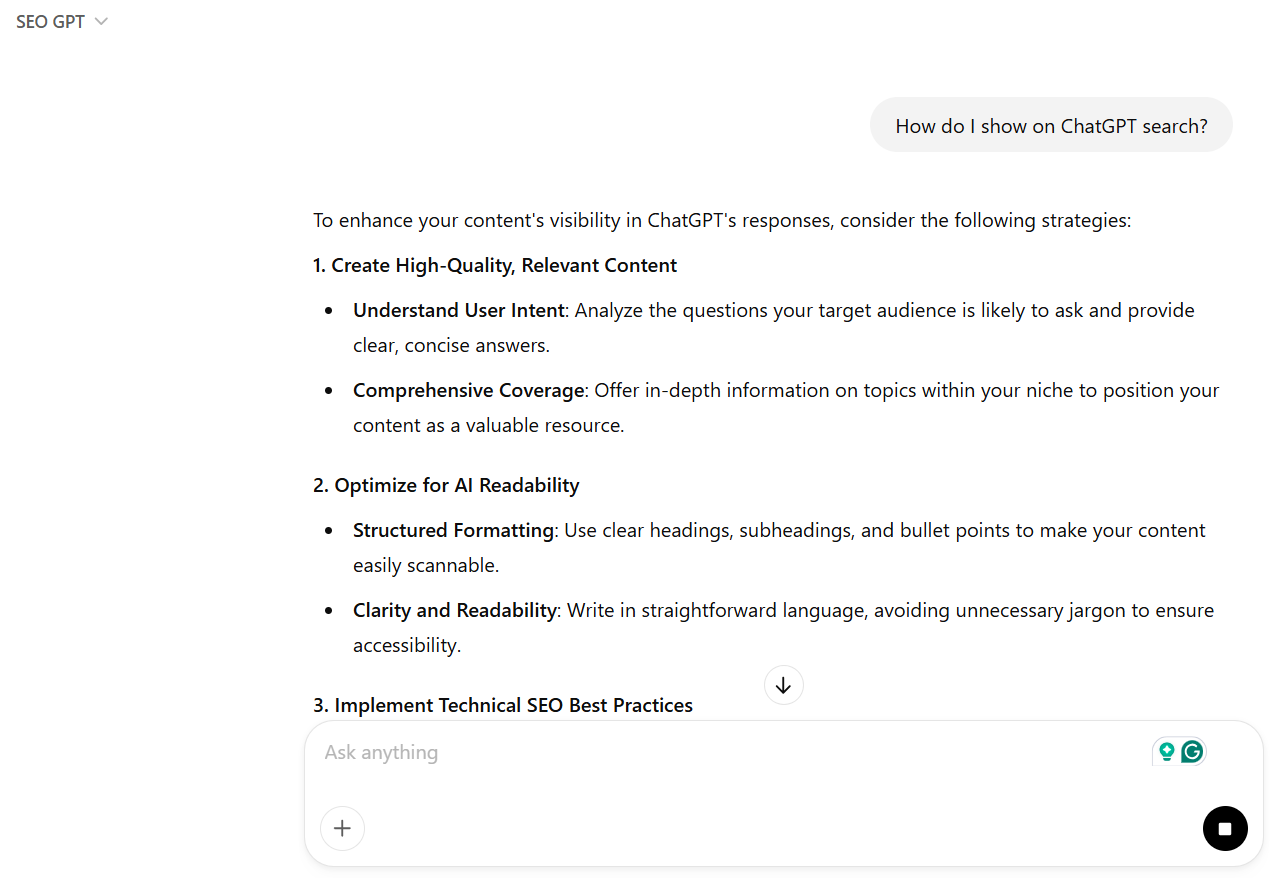The width and height of the screenshot is (1273, 878).
Task: Click the bold text Comprehensive Coverage
Action: pyautogui.click(x=468, y=390)
